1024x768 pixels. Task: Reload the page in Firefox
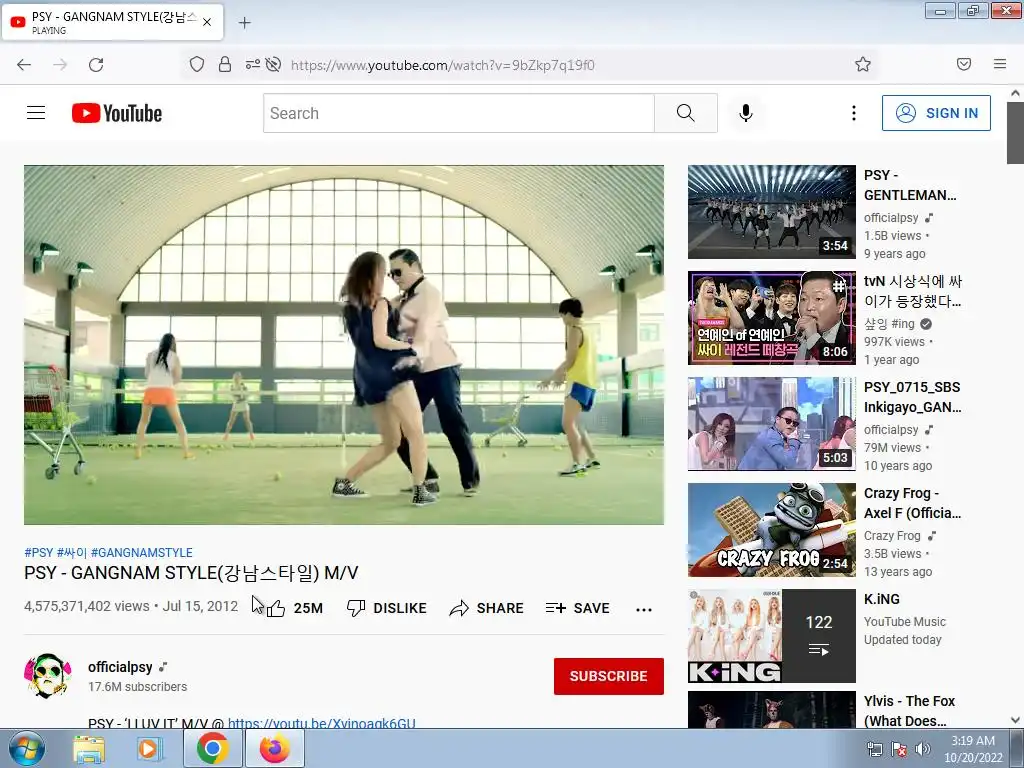tap(96, 65)
